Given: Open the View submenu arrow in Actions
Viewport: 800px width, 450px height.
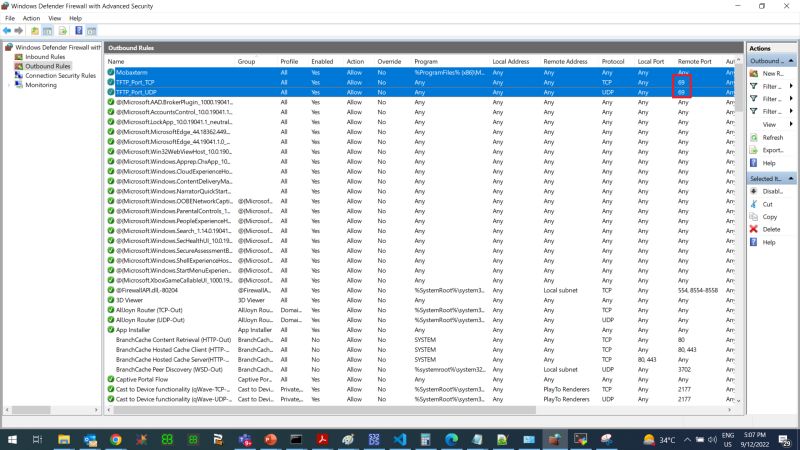Looking at the screenshot, I should click(x=791, y=124).
